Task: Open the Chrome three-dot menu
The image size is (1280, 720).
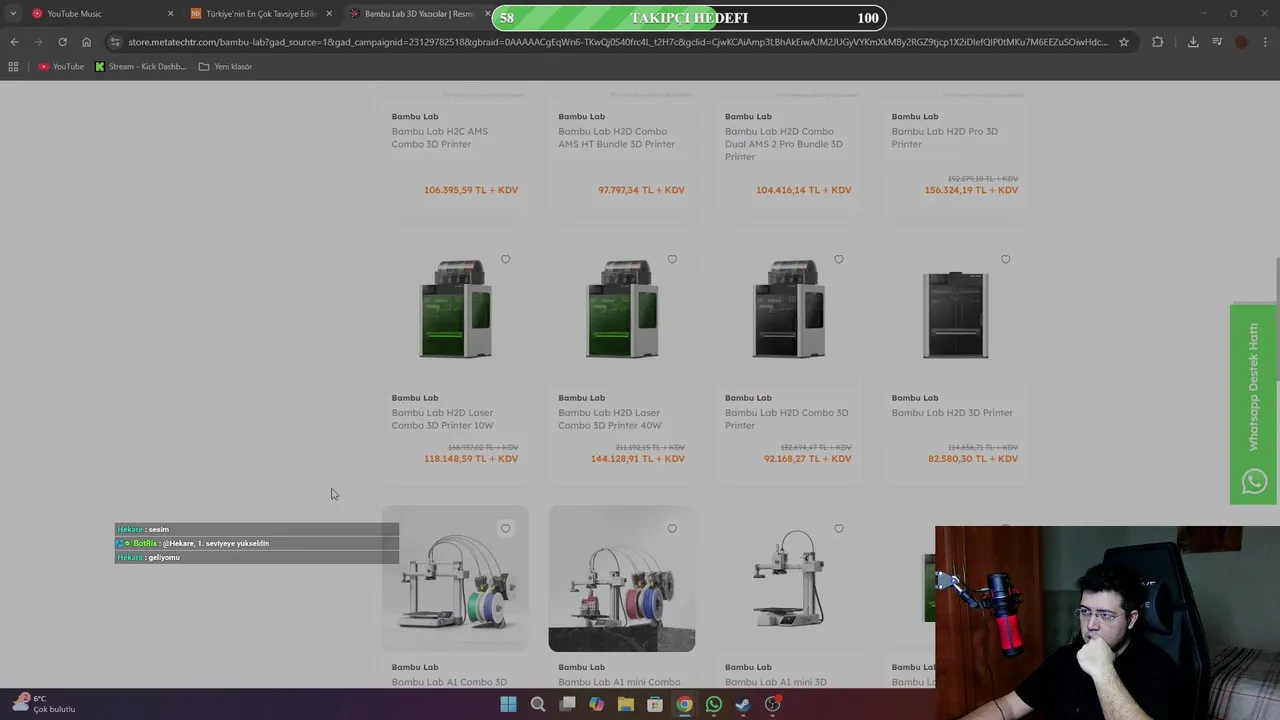Action: (x=1266, y=42)
